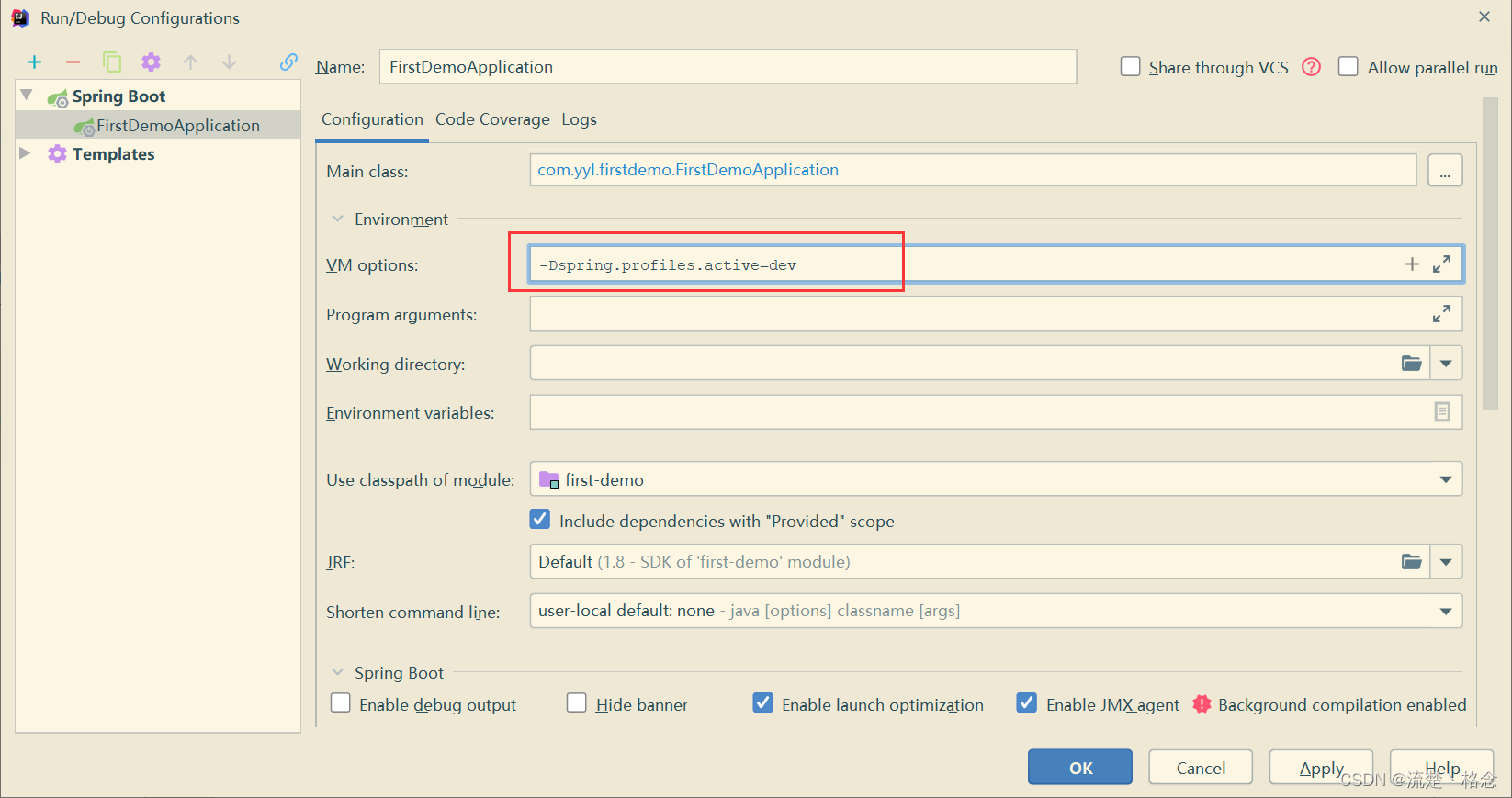
Task: Click Name input field
Action: 728,66
